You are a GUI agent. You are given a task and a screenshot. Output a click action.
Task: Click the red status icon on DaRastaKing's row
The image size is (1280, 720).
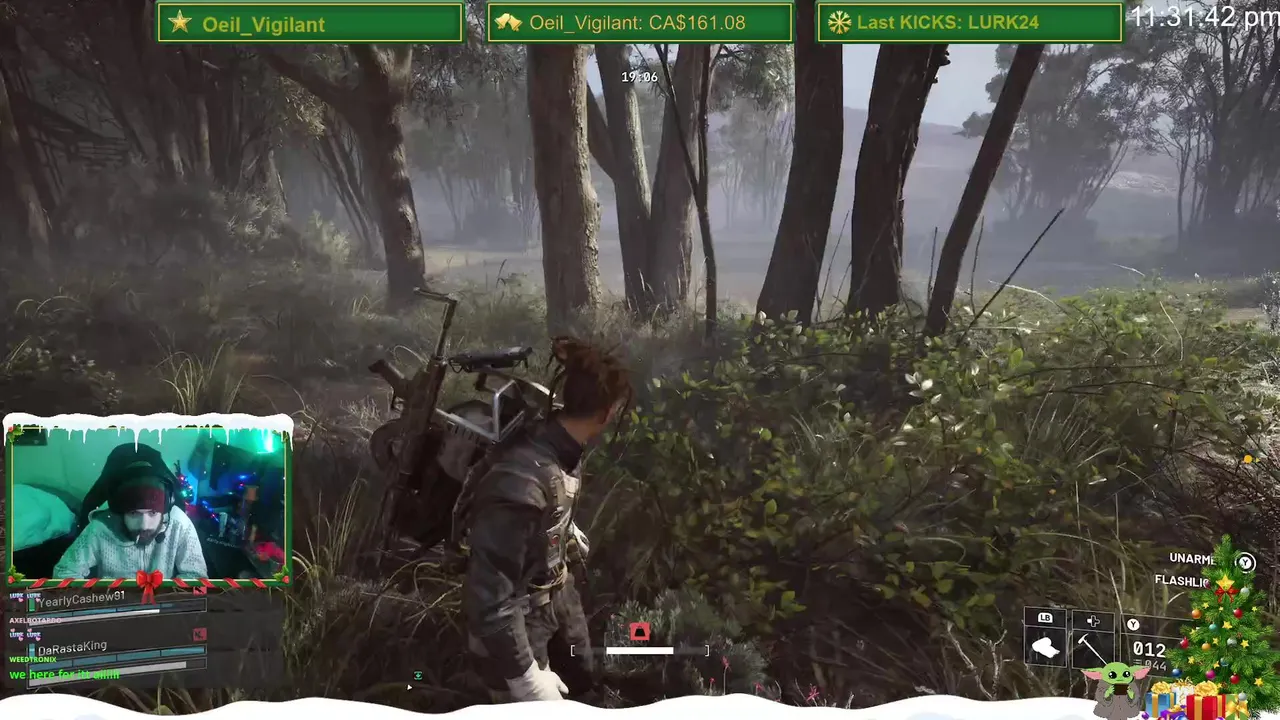(199, 634)
